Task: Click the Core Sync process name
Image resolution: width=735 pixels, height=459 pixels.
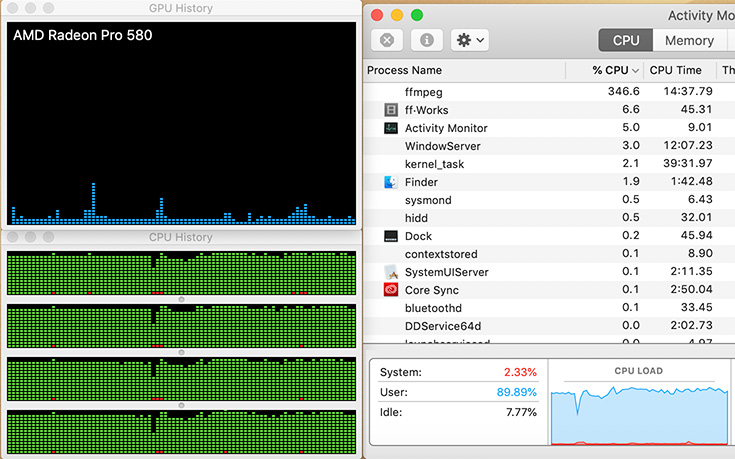Action: click(432, 290)
